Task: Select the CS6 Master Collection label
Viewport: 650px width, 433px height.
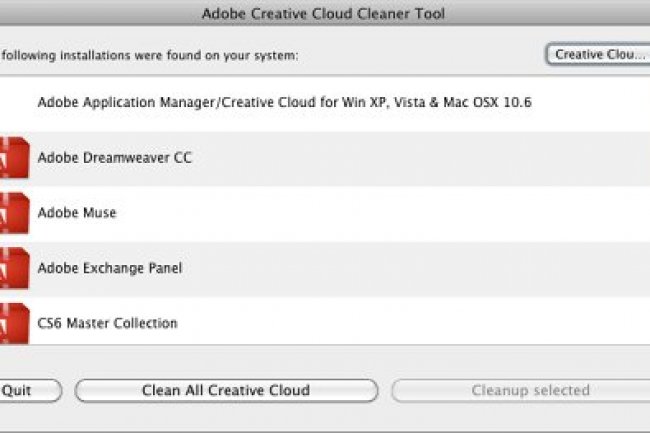Action: (x=107, y=323)
